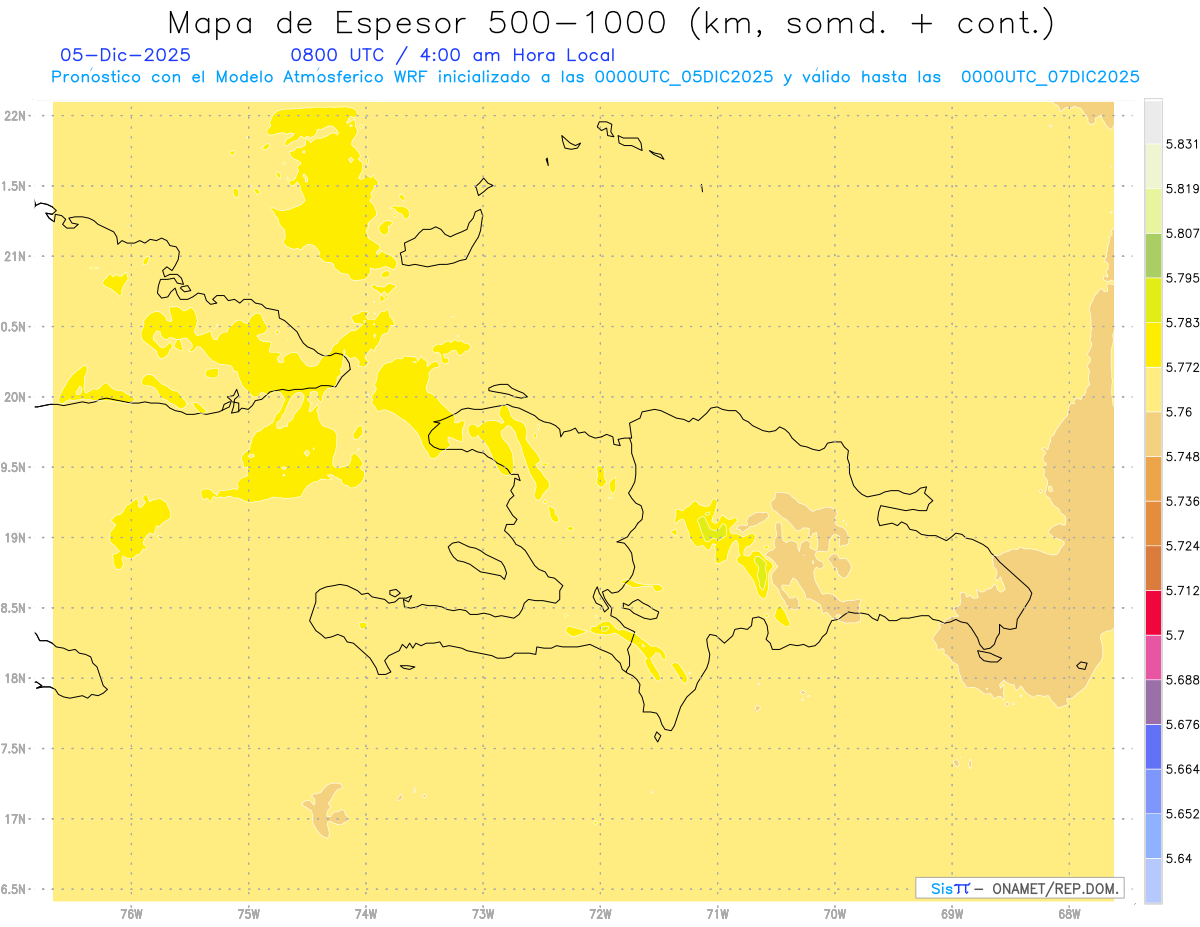Click the longitude label '71W'
Screen dimensions: 1200x927
coord(717,914)
